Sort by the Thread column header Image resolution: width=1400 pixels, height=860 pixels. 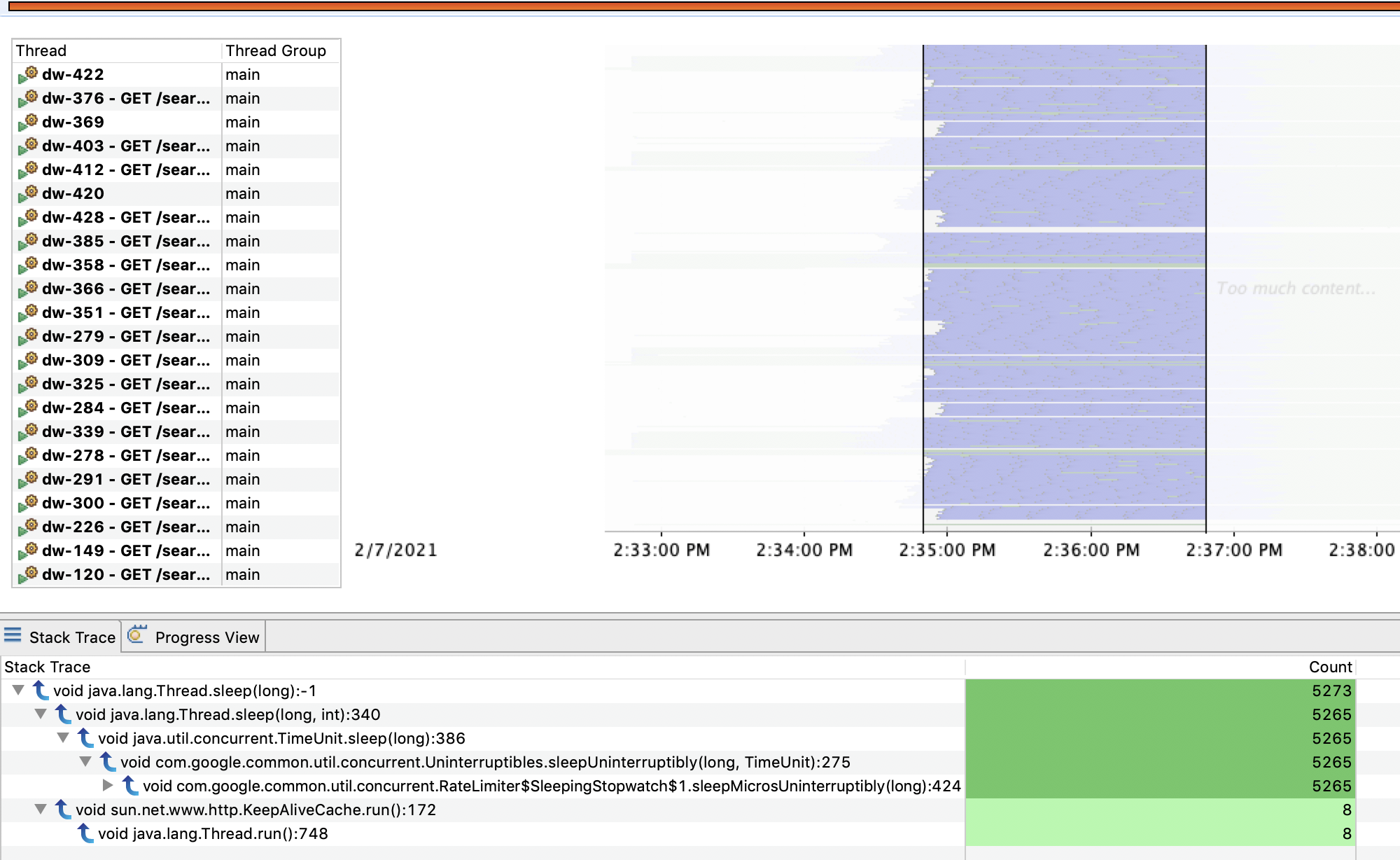click(117, 50)
